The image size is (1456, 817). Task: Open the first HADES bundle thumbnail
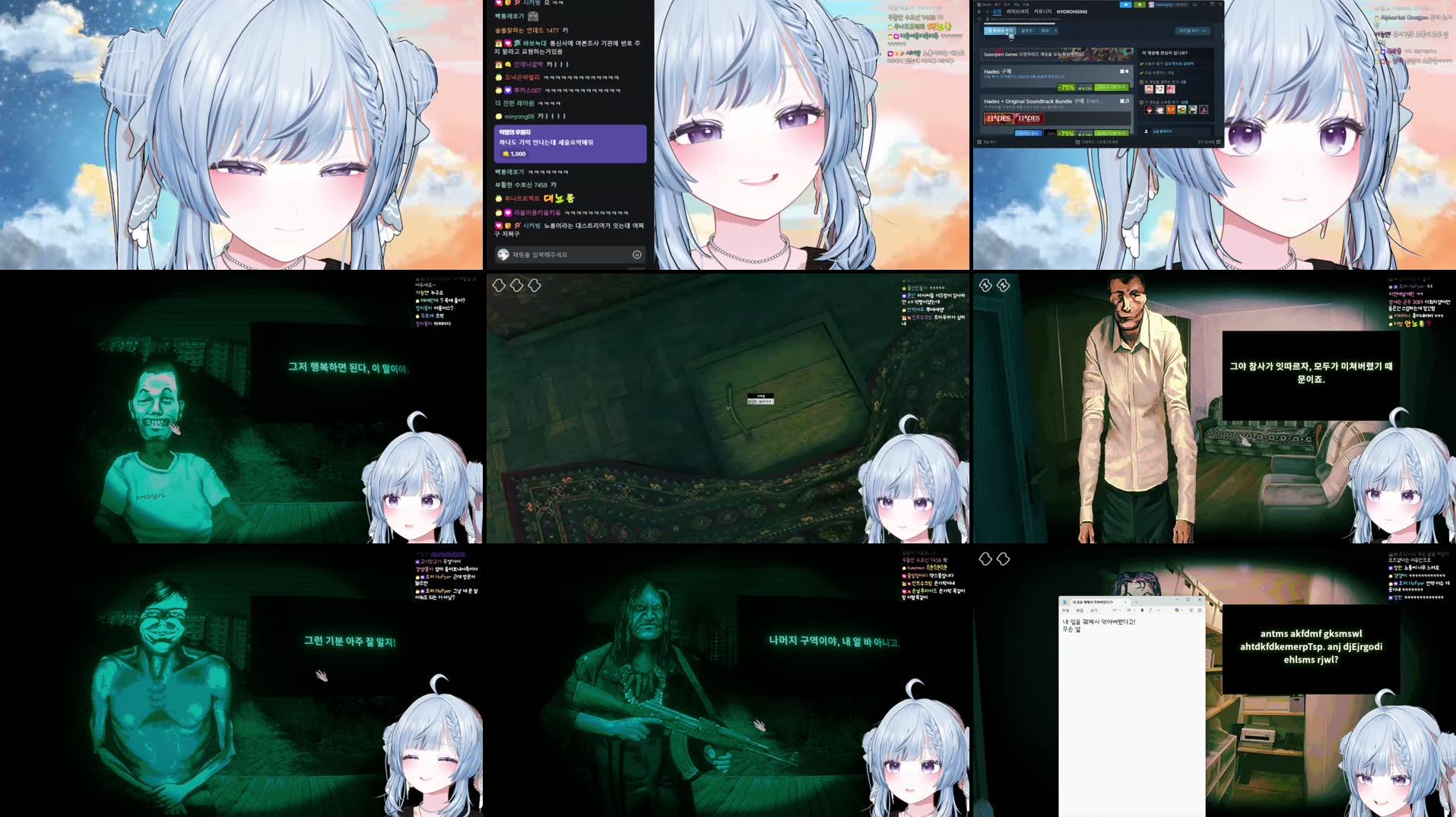(999, 119)
